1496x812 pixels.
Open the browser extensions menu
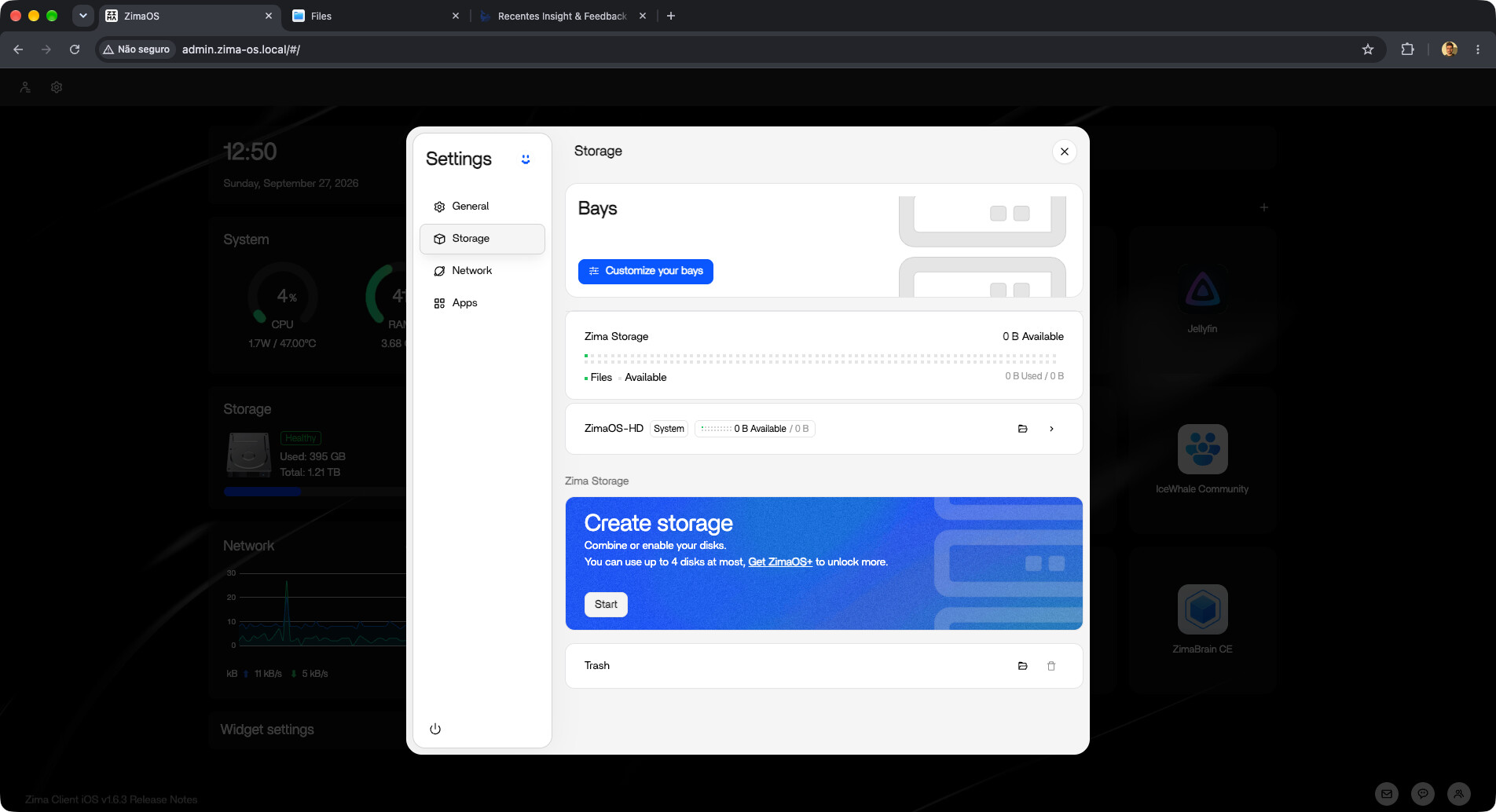point(1407,49)
